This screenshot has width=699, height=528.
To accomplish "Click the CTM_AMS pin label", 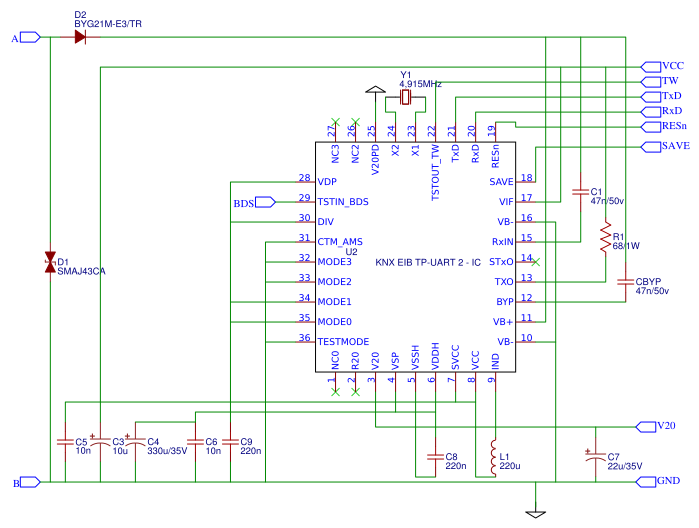I will coord(340,242).
